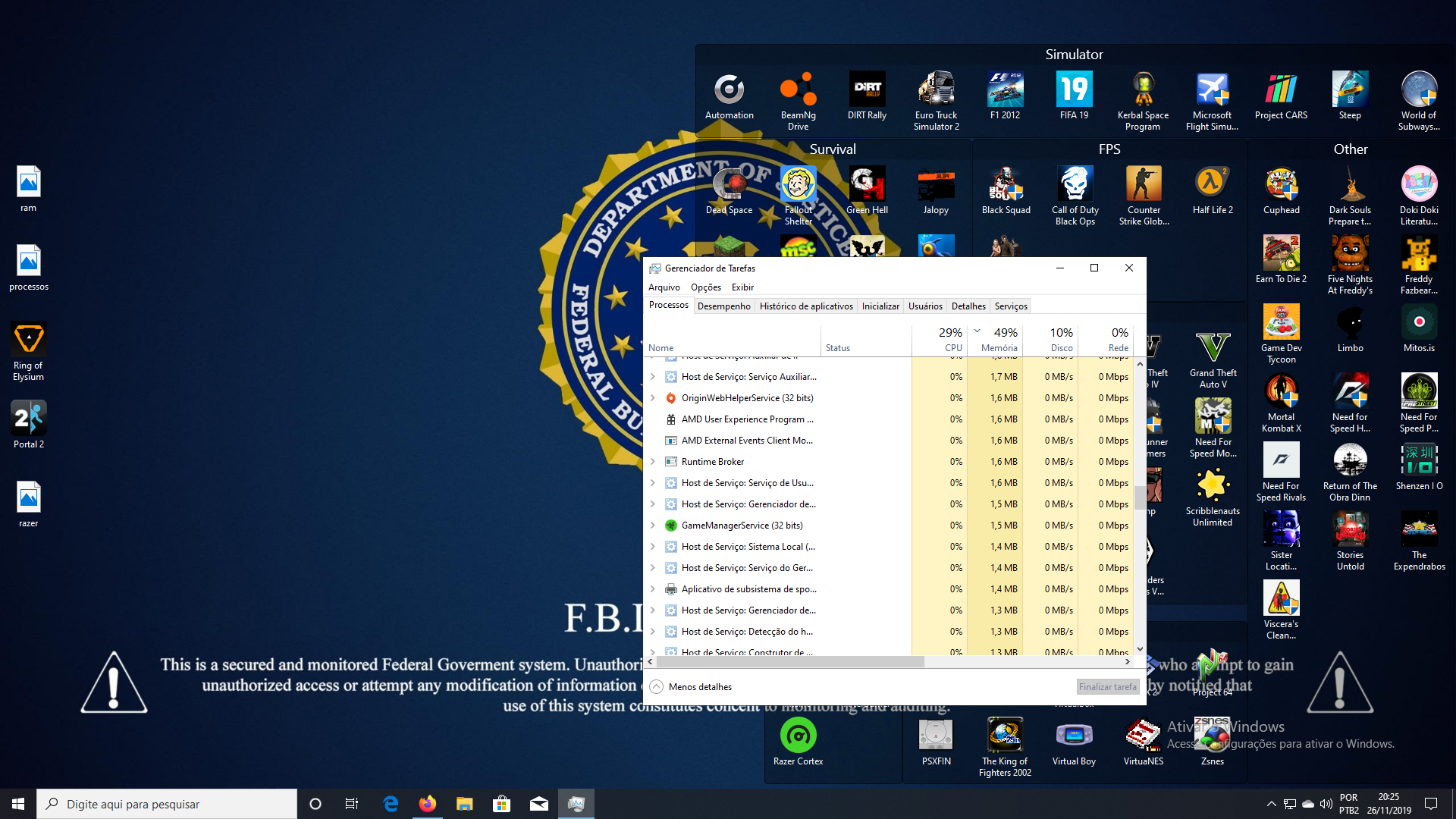The image size is (1456, 819).
Task: Switch to the Usuários tab
Action: [925, 306]
